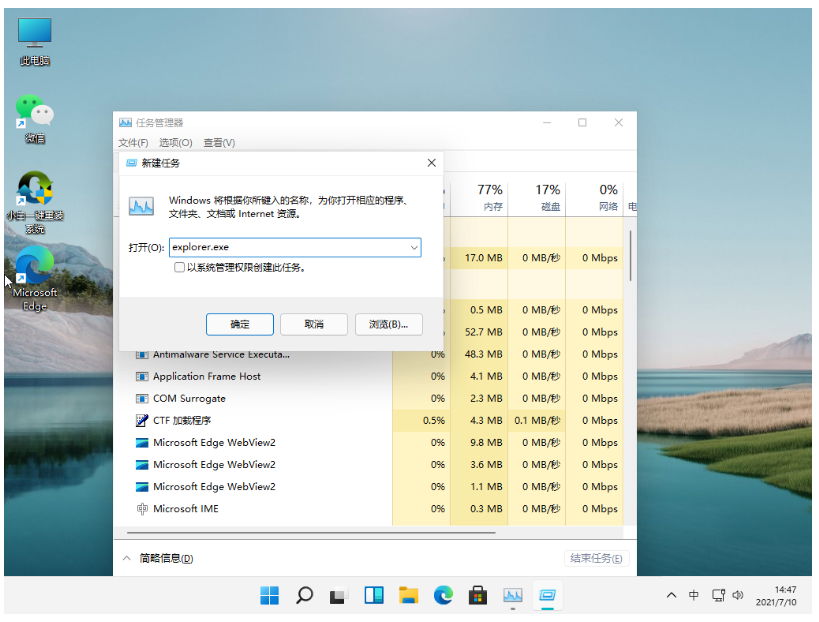Collapse to 简略信息 view

[159, 558]
